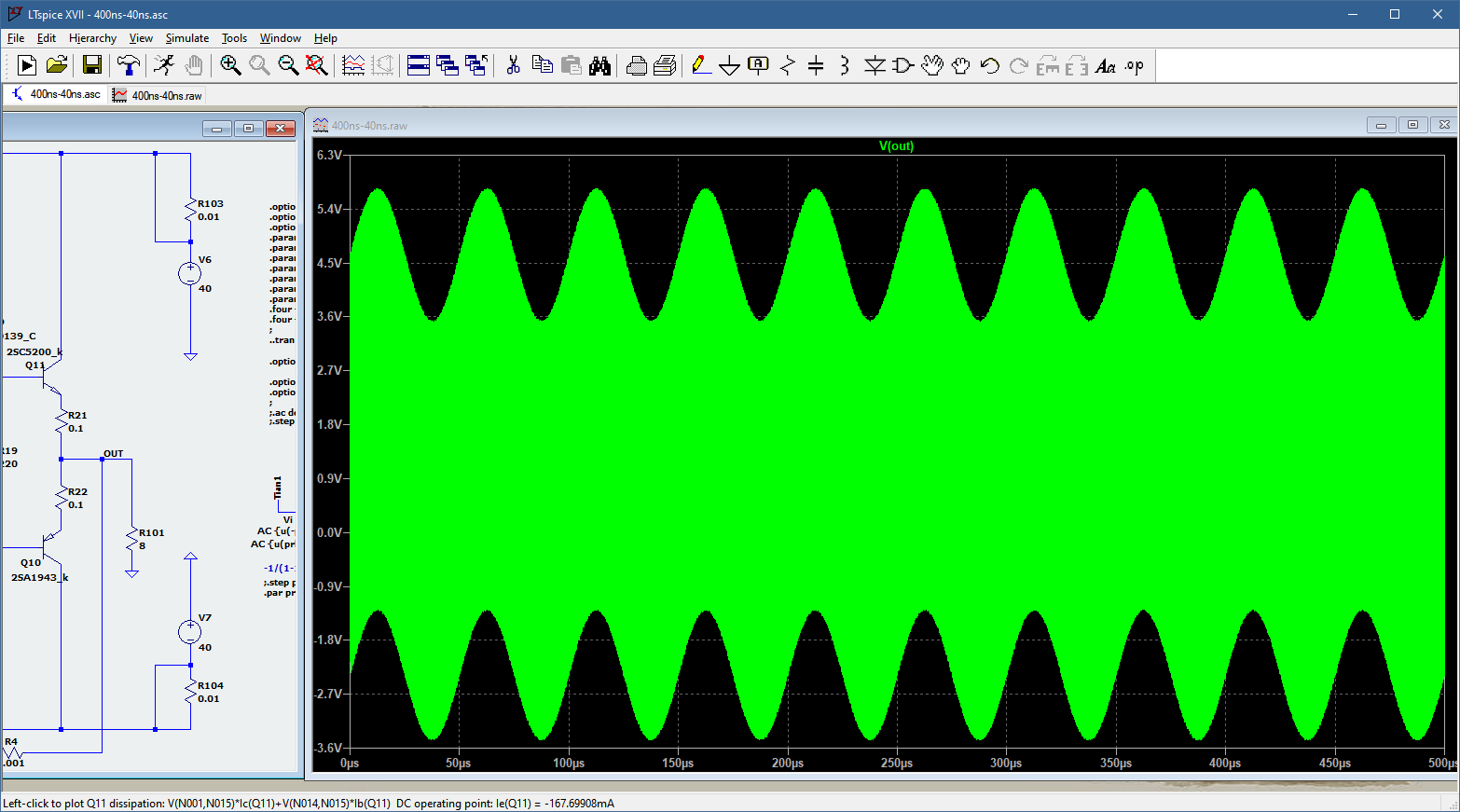Place a Ground symbol

[730, 65]
